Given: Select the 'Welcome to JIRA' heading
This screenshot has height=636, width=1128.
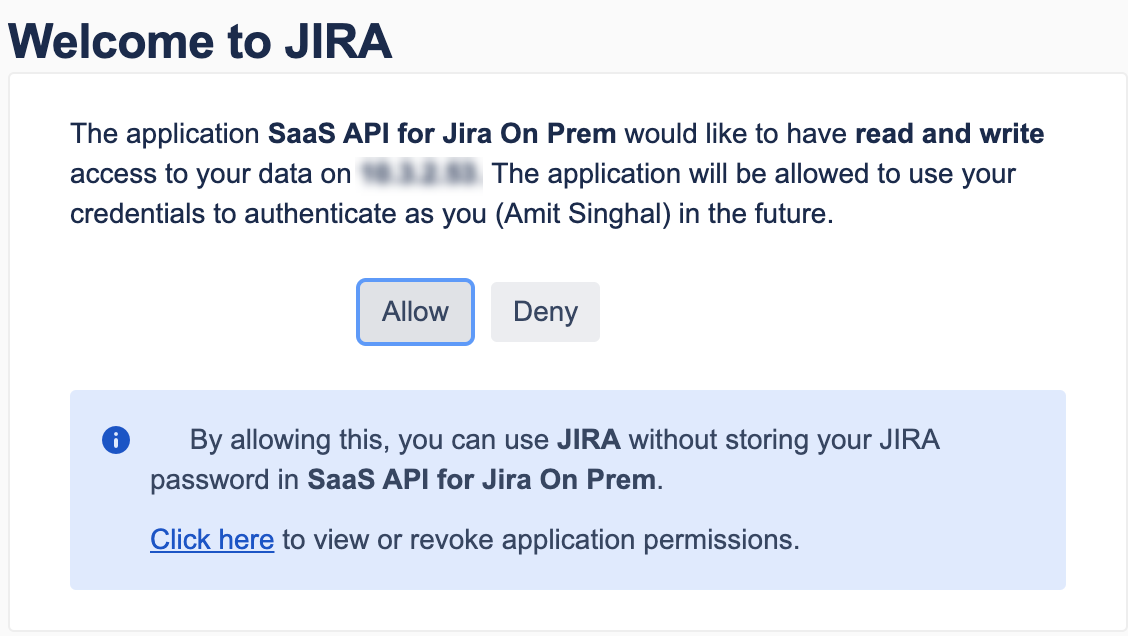Looking at the screenshot, I should (200, 41).
